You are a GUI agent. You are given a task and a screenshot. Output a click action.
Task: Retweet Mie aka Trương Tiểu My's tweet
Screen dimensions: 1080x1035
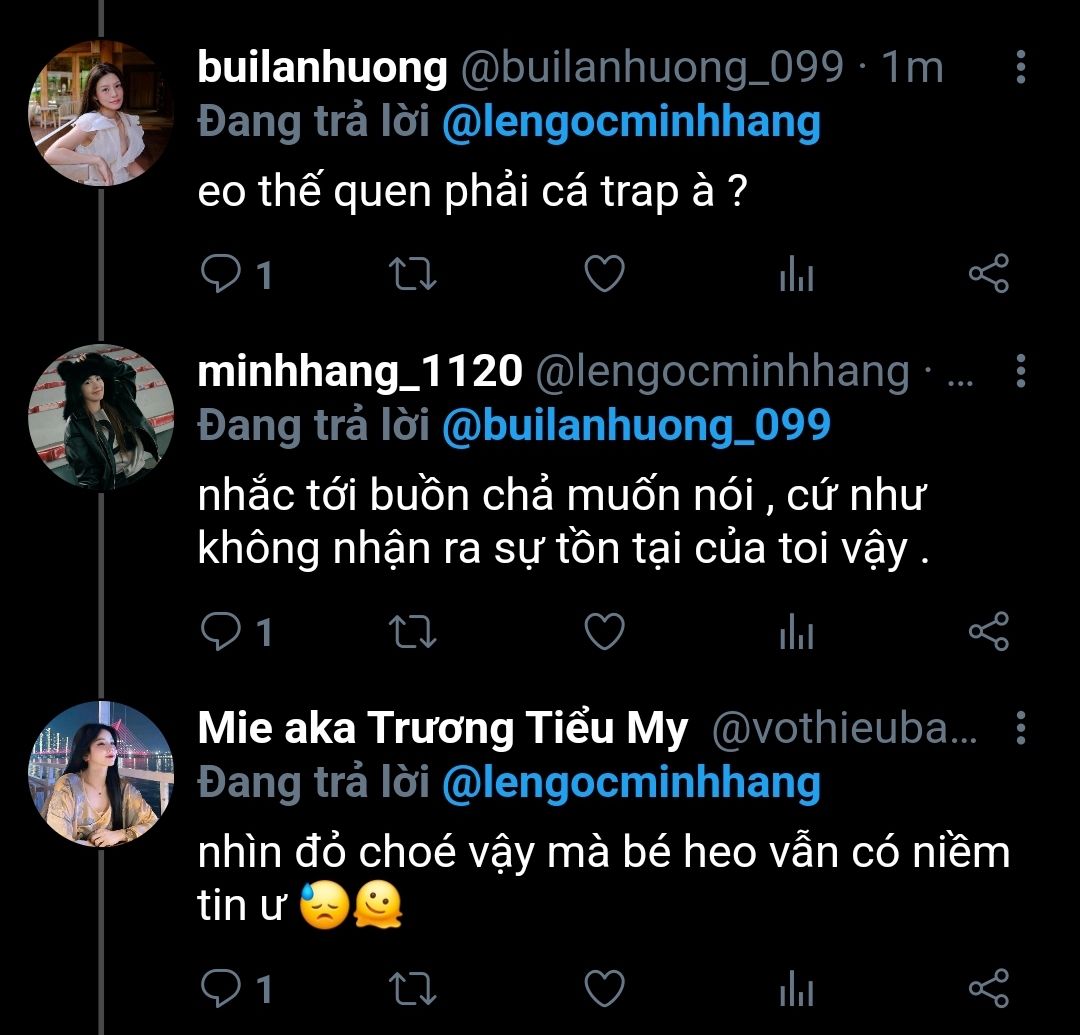click(x=411, y=988)
